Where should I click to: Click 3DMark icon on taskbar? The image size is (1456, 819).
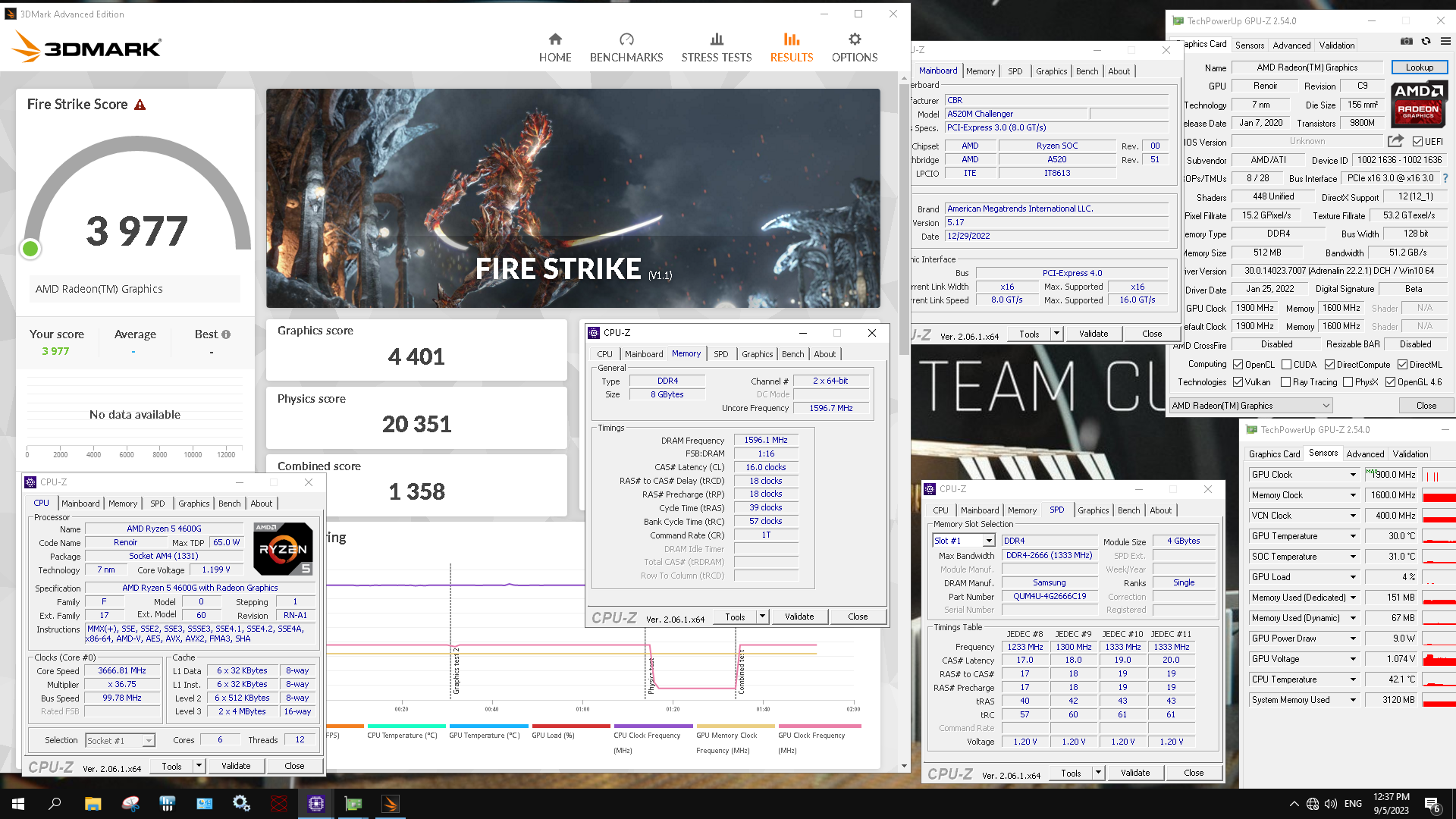click(x=391, y=804)
